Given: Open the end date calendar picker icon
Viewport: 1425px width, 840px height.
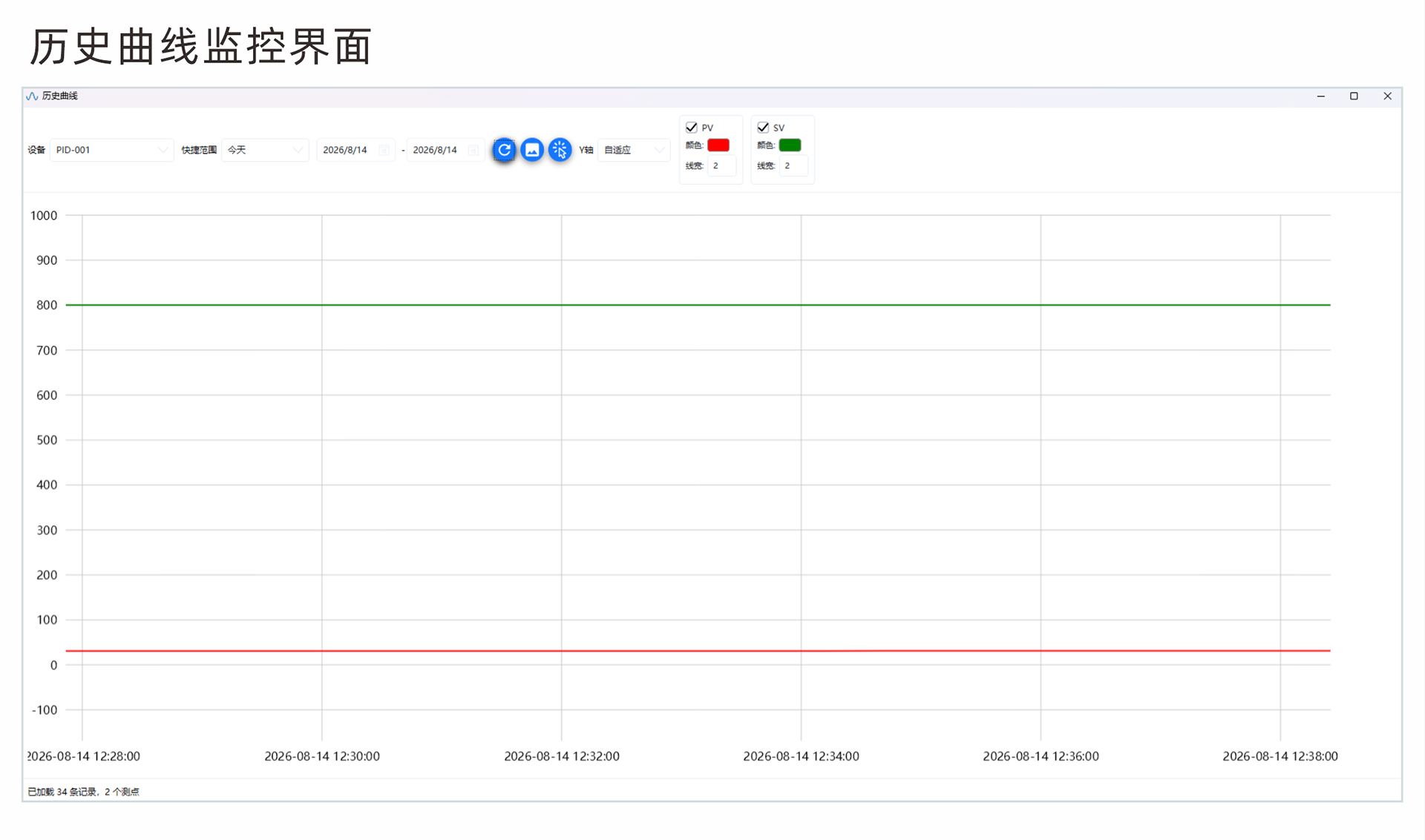Looking at the screenshot, I should coord(473,150).
